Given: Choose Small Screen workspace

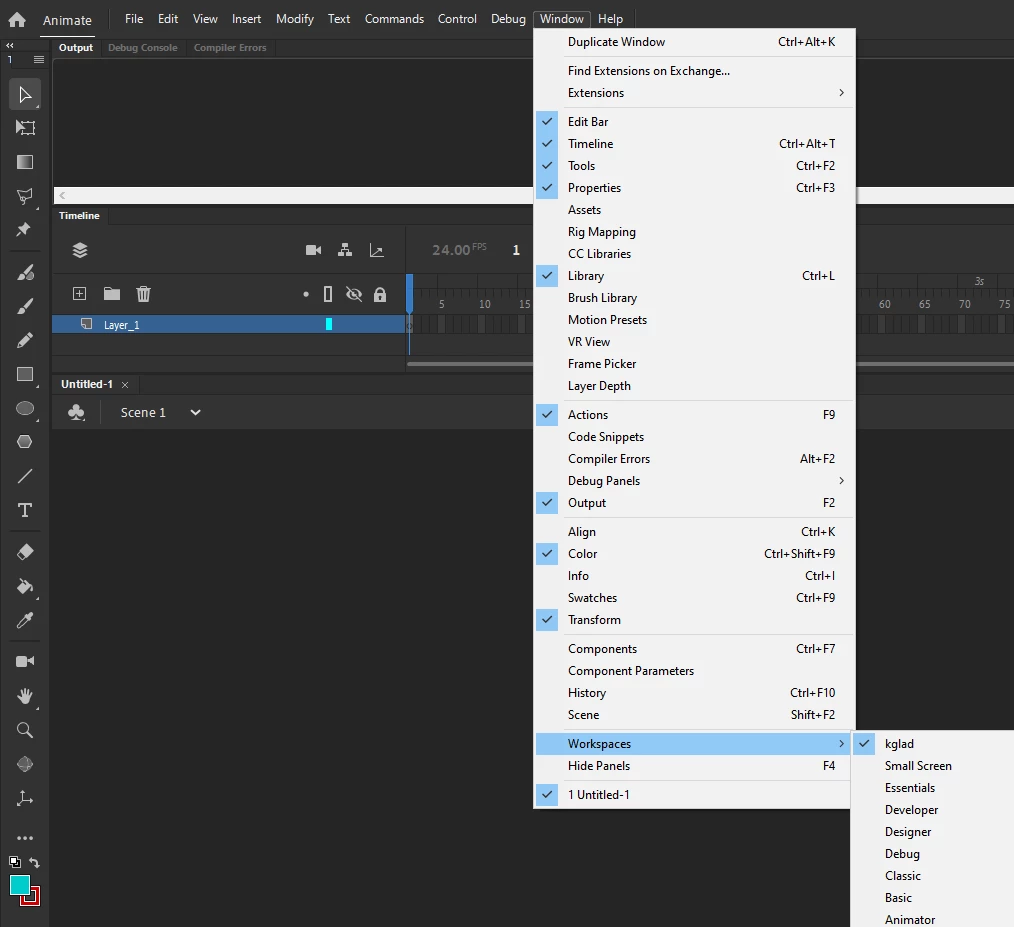Looking at the screenshot, I should pyautogui.click(x=918, y=766).
